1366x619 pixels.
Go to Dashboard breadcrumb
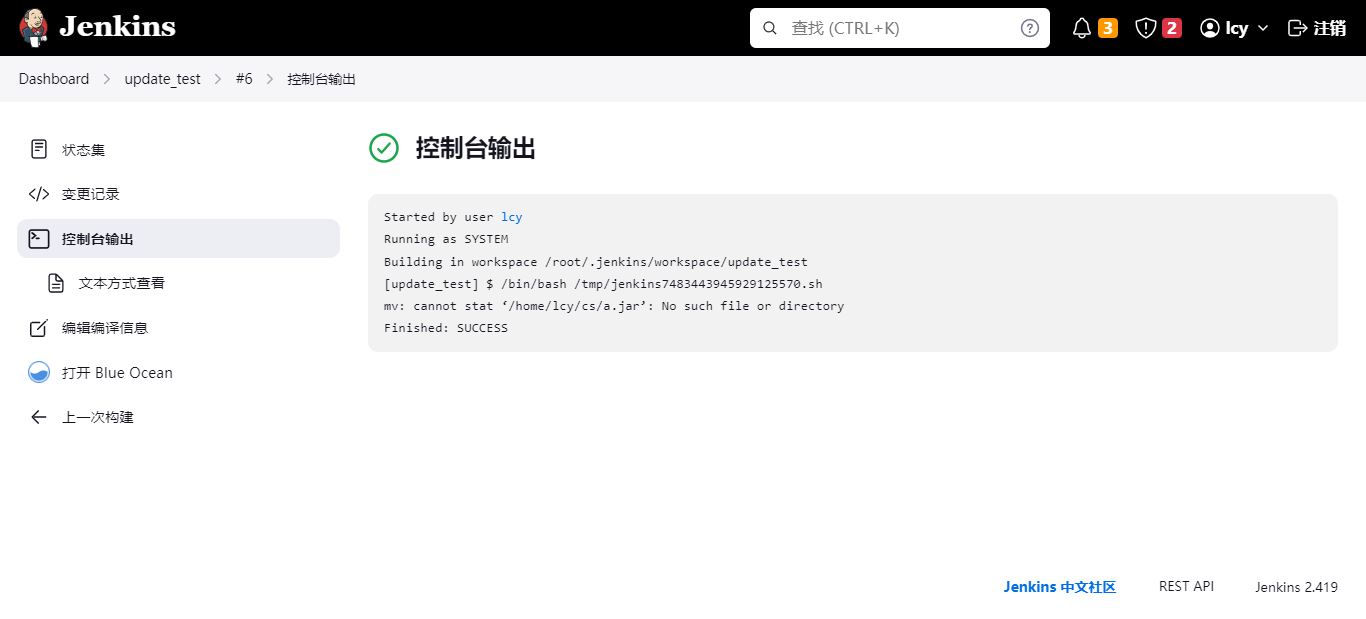(54, 79)
